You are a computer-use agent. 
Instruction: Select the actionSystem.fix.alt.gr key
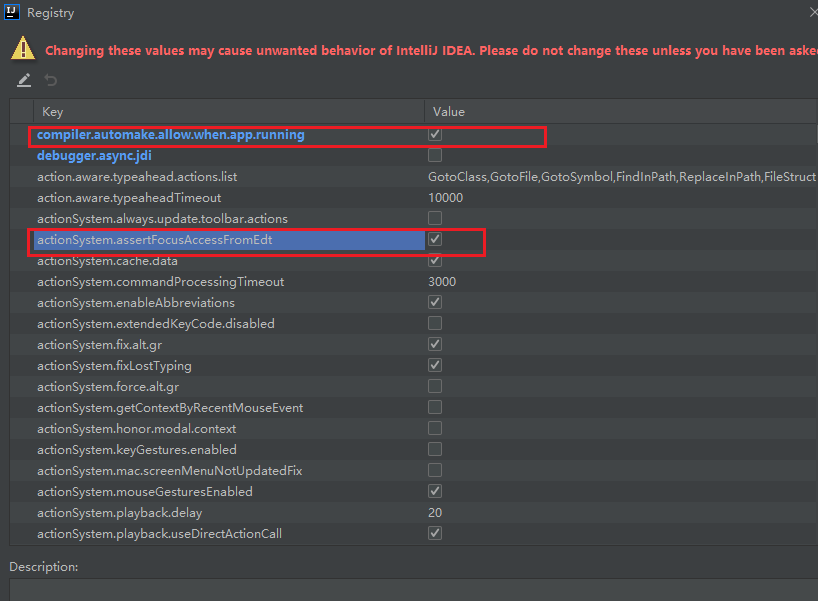(x=99, y=345)
